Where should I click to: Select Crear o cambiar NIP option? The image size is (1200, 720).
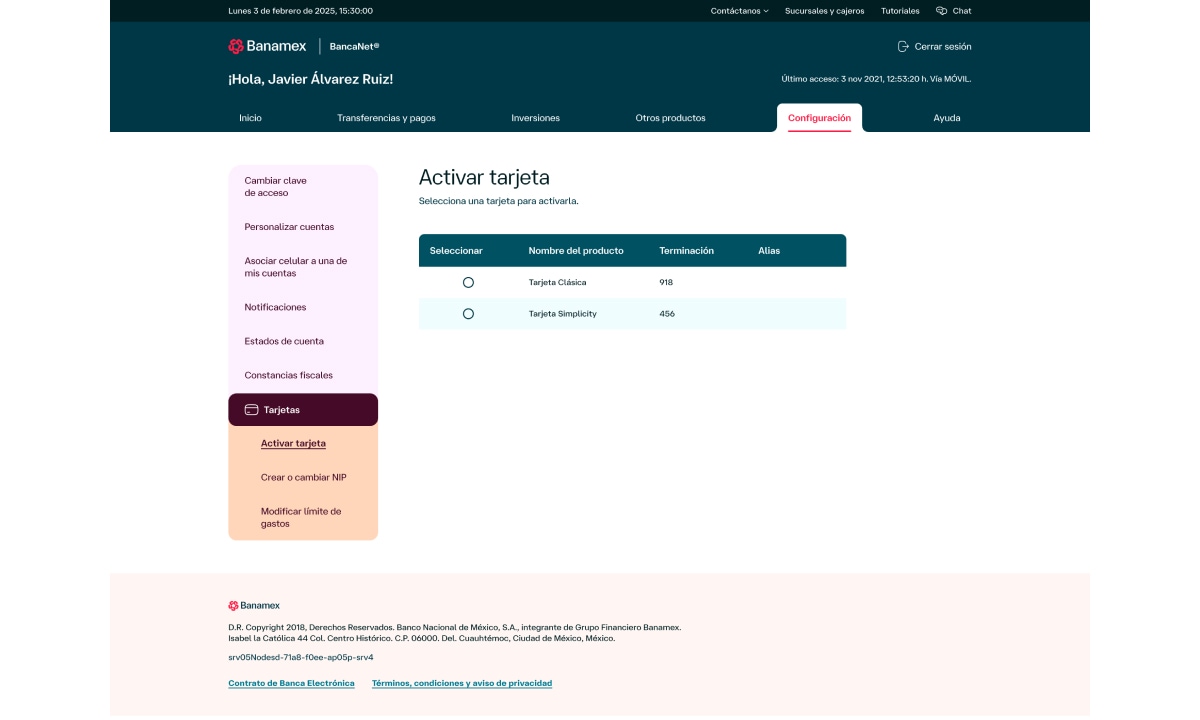click(x=303, y=477)
